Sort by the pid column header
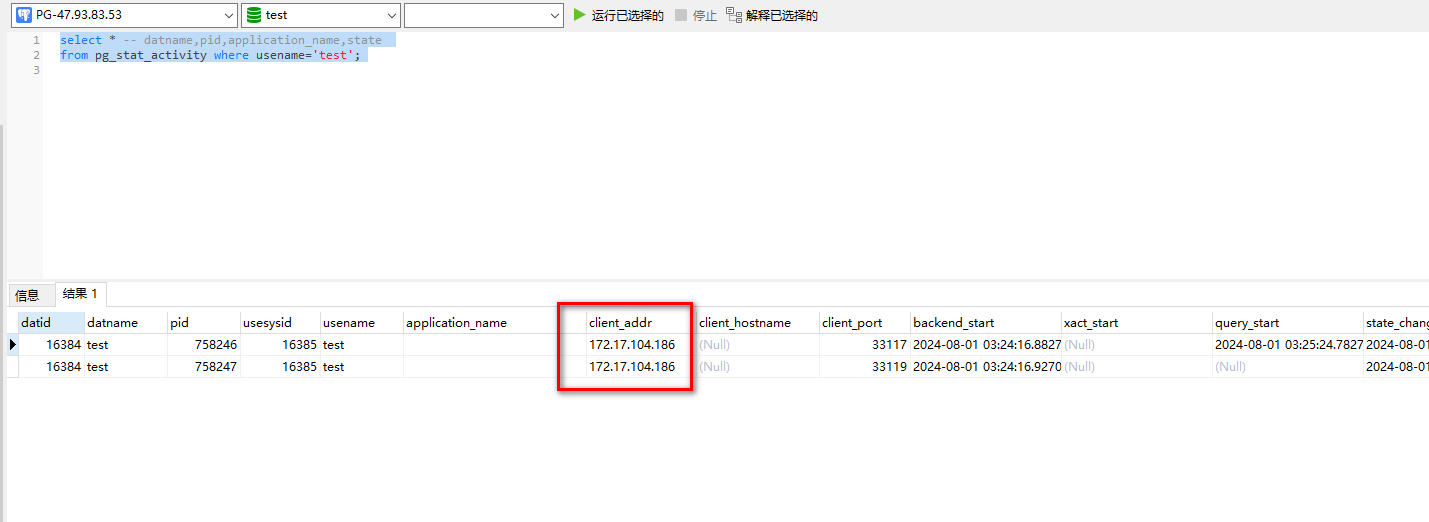 180,323
